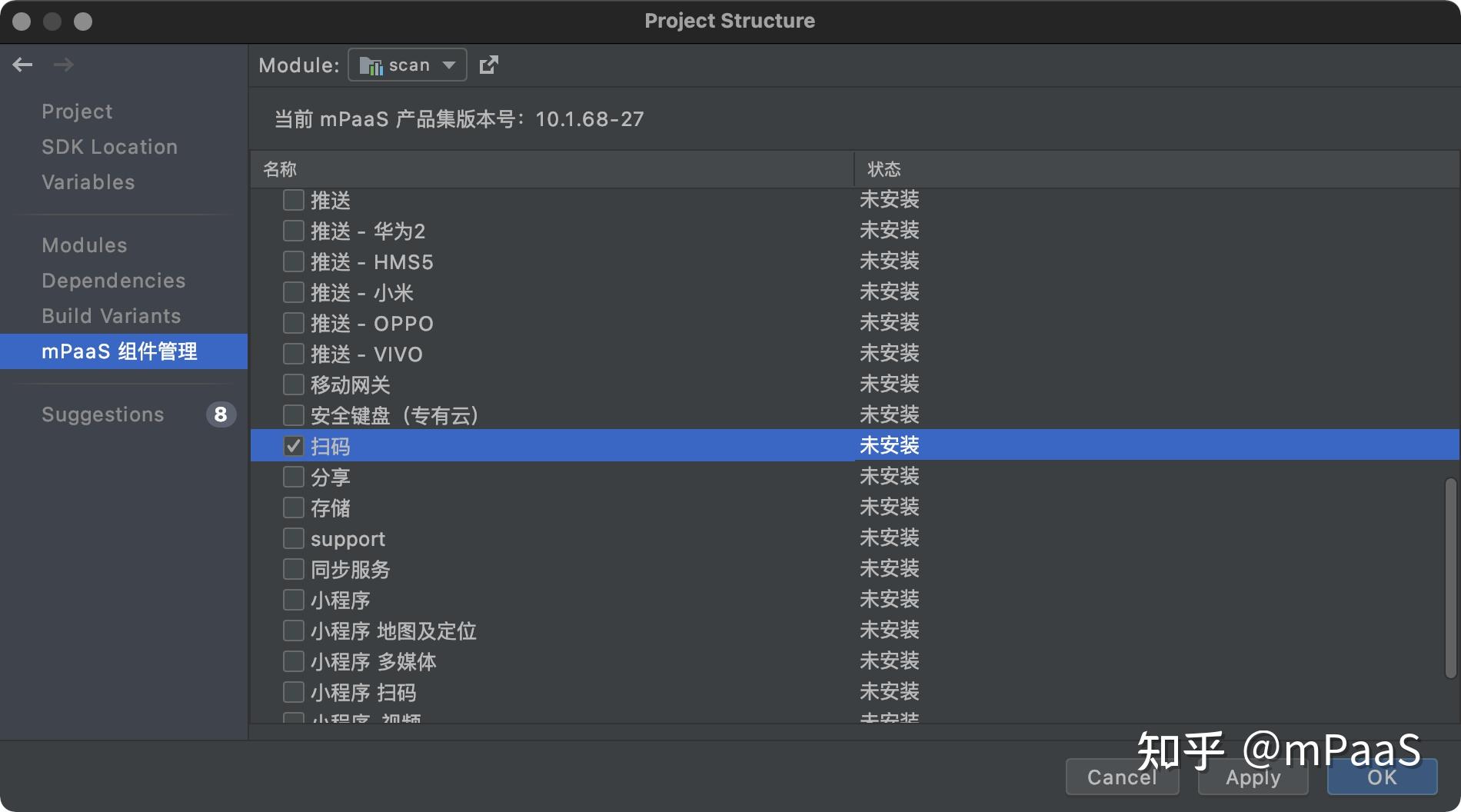Click the Suggestions badge showing 8
This screenshot has width=1461, height=812.
click(221, 414)
